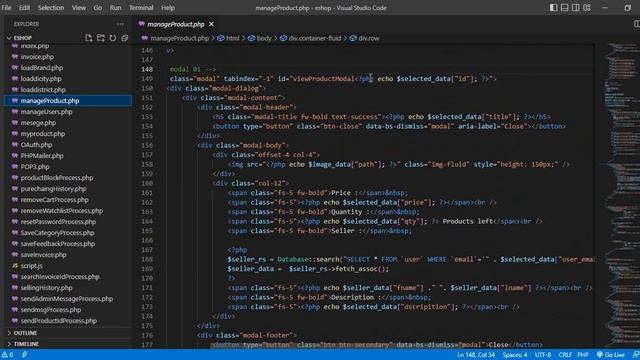
Task: Click the New Folder icon in Explorer
Action: click(100, 38)
